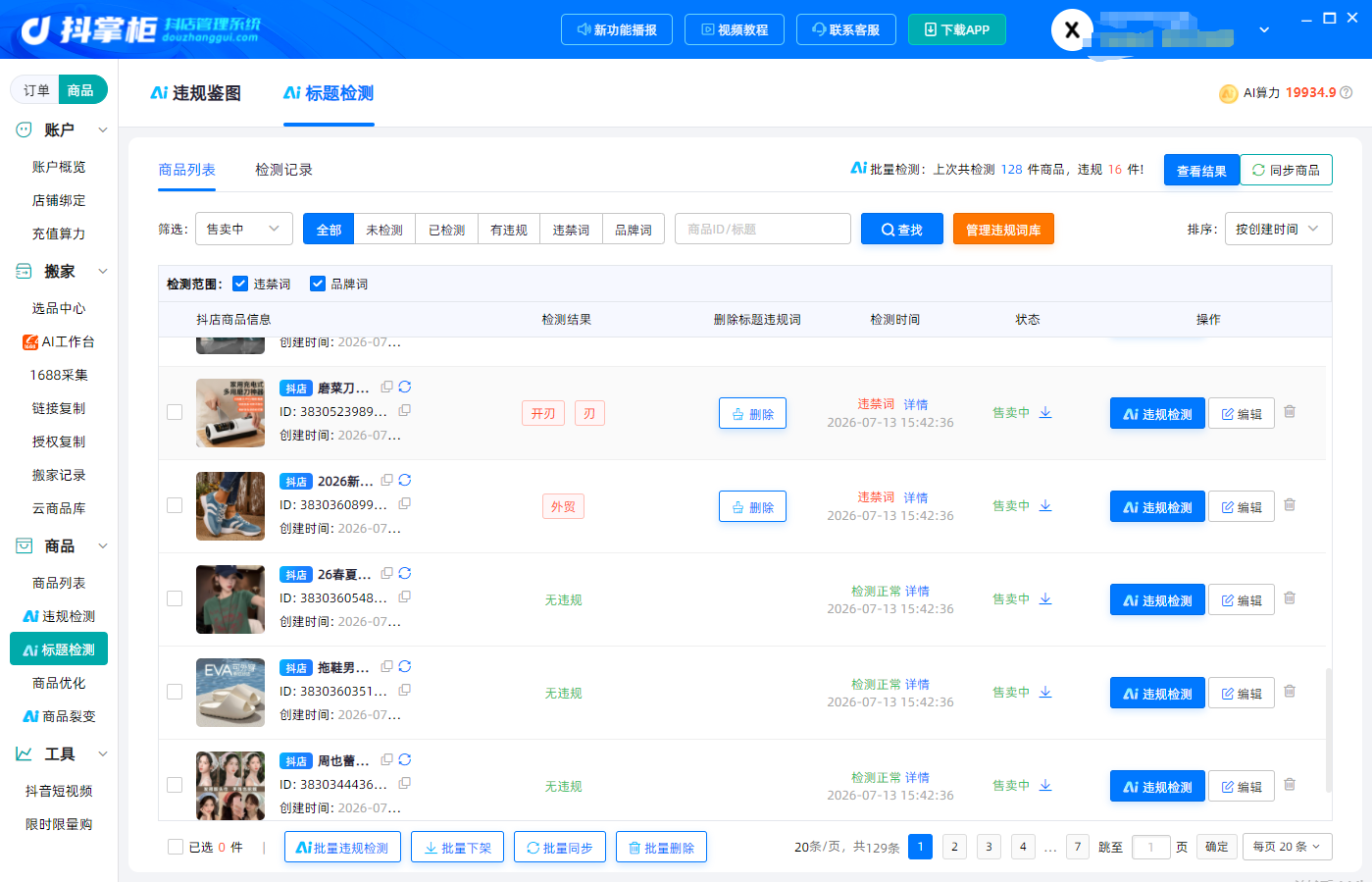Click the 商品ID/标题 search field
Image resolution: width=1372 pixels, height=882 pixels.
pos(763,229)
